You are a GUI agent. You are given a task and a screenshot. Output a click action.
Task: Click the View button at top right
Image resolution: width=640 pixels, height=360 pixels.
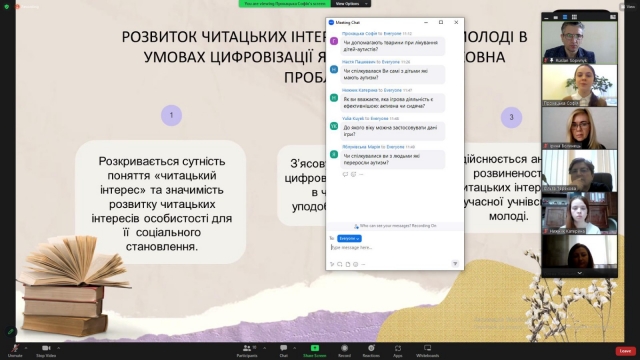(x=627, y=7)
